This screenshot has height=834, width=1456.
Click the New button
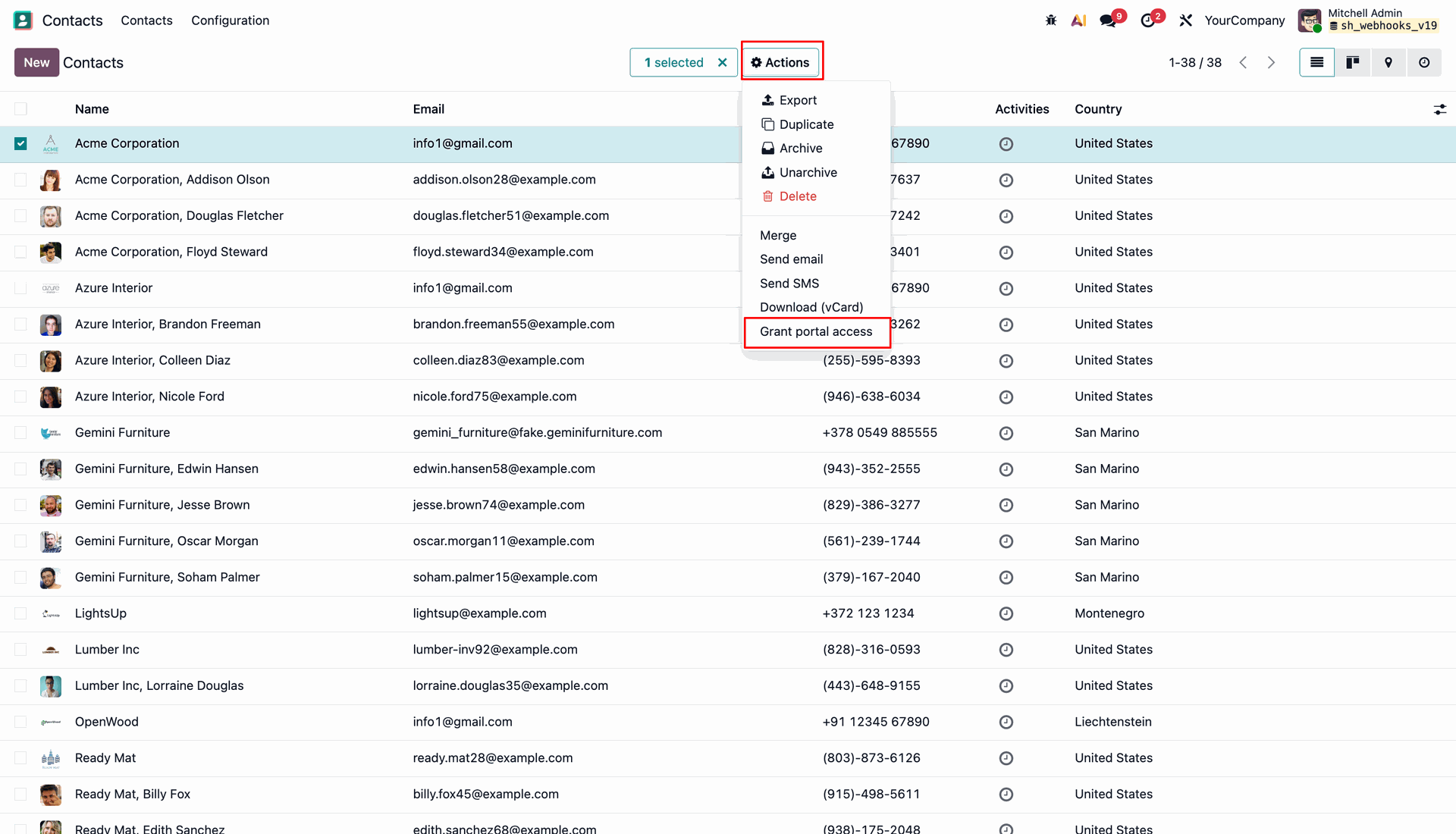[36, 62]
